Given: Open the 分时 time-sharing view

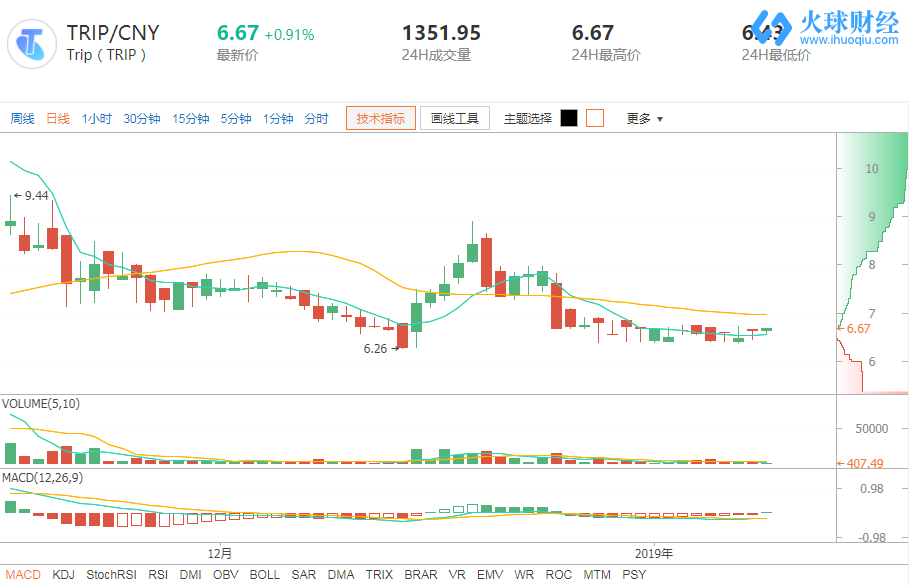Looking at the screenshot, I should (x=318, y=117).
